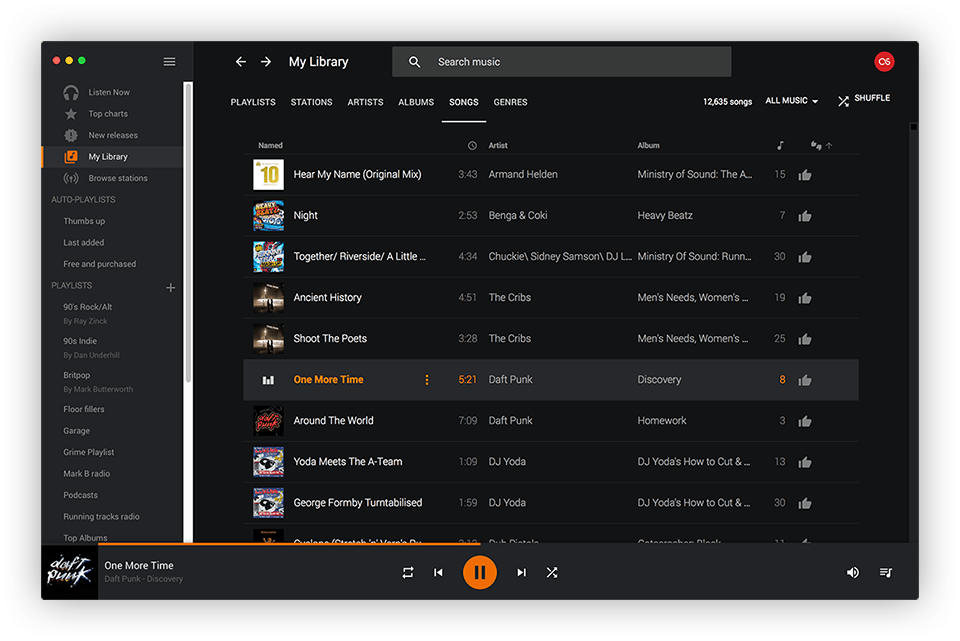Click the volume icon
Viewport: 960px width, 641px height.
[x=852, y=572]
